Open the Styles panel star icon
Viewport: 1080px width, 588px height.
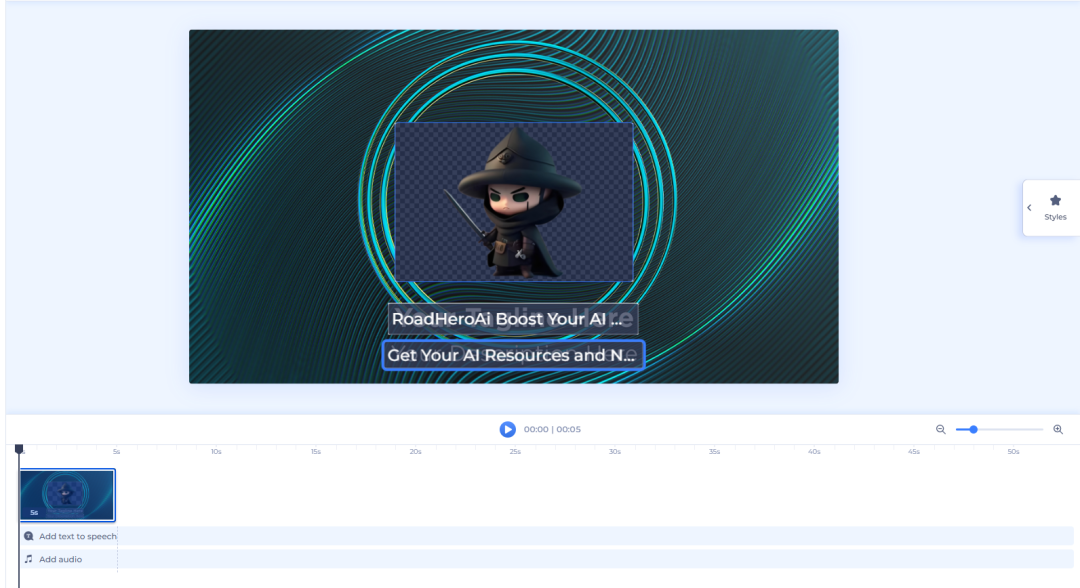[1055, 200]
